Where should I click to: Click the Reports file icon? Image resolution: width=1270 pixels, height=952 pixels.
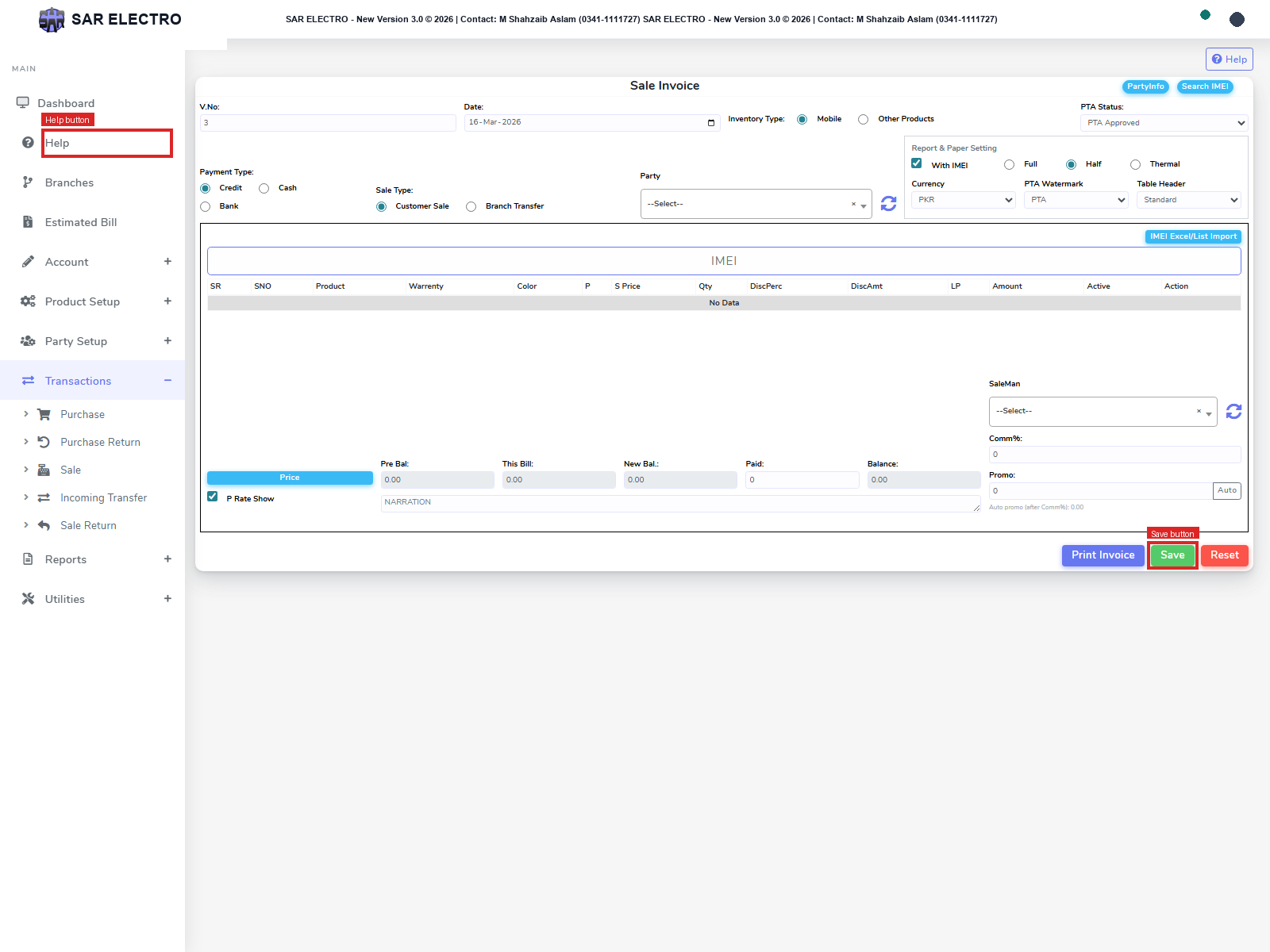click(x=28, y=559)
